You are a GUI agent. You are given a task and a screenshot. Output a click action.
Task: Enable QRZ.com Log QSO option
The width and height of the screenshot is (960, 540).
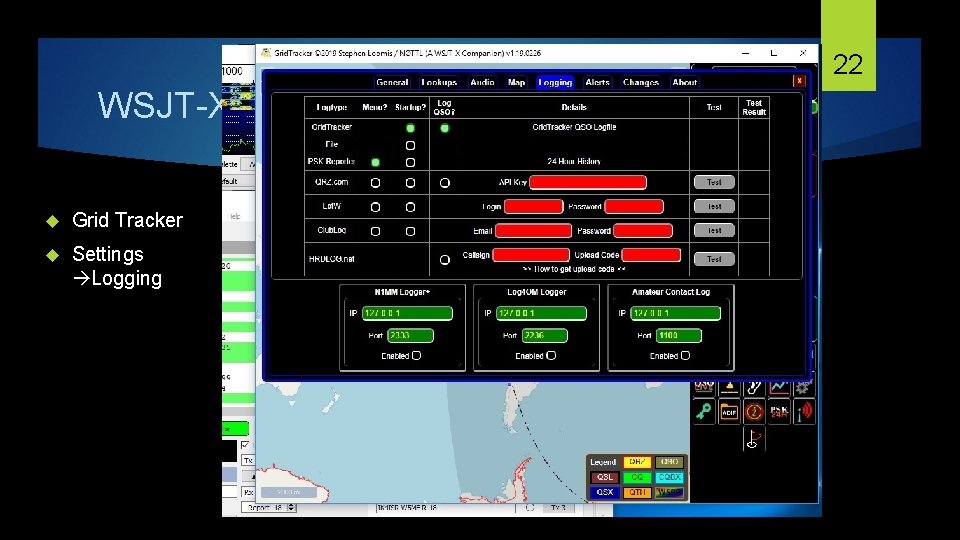click(x=444, y=182)
